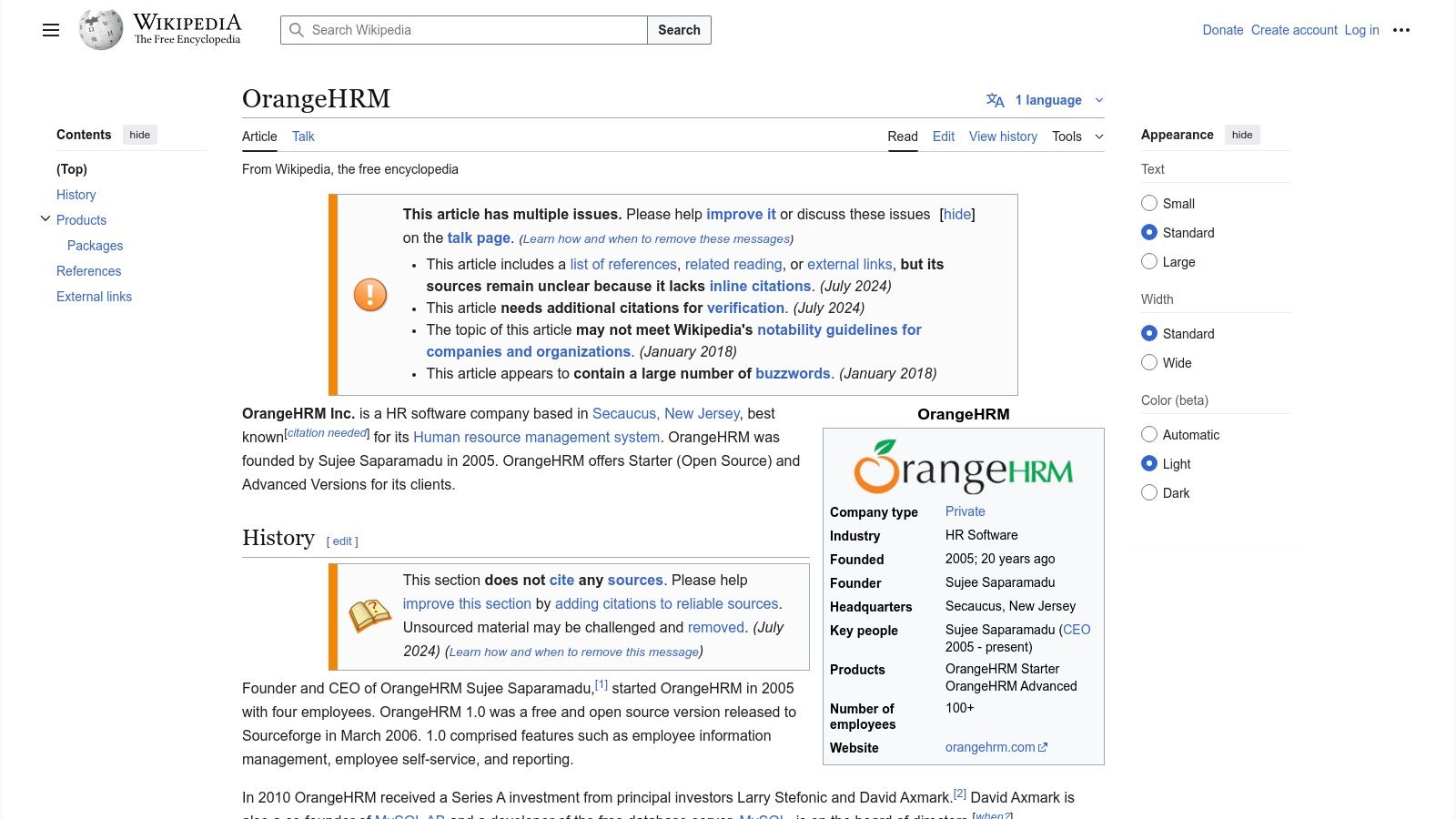The height and width of the screenshot is (819, 1456).
Task: Select Small text size
Action: pyautogui.click(x=1149, y=203)
